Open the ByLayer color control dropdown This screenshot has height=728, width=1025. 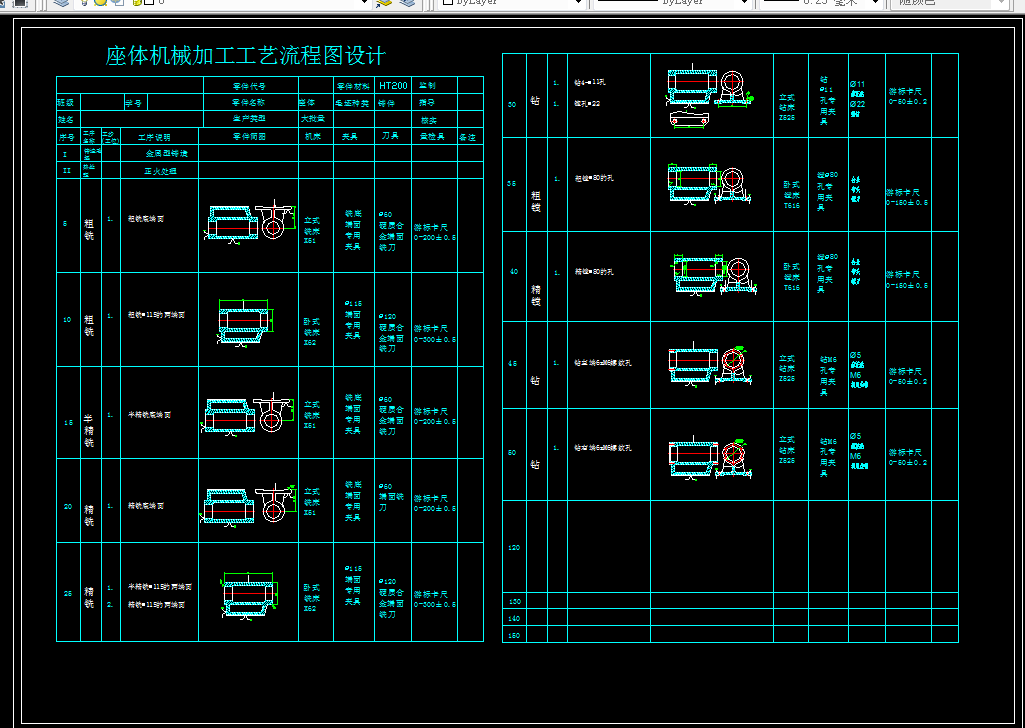510,3
